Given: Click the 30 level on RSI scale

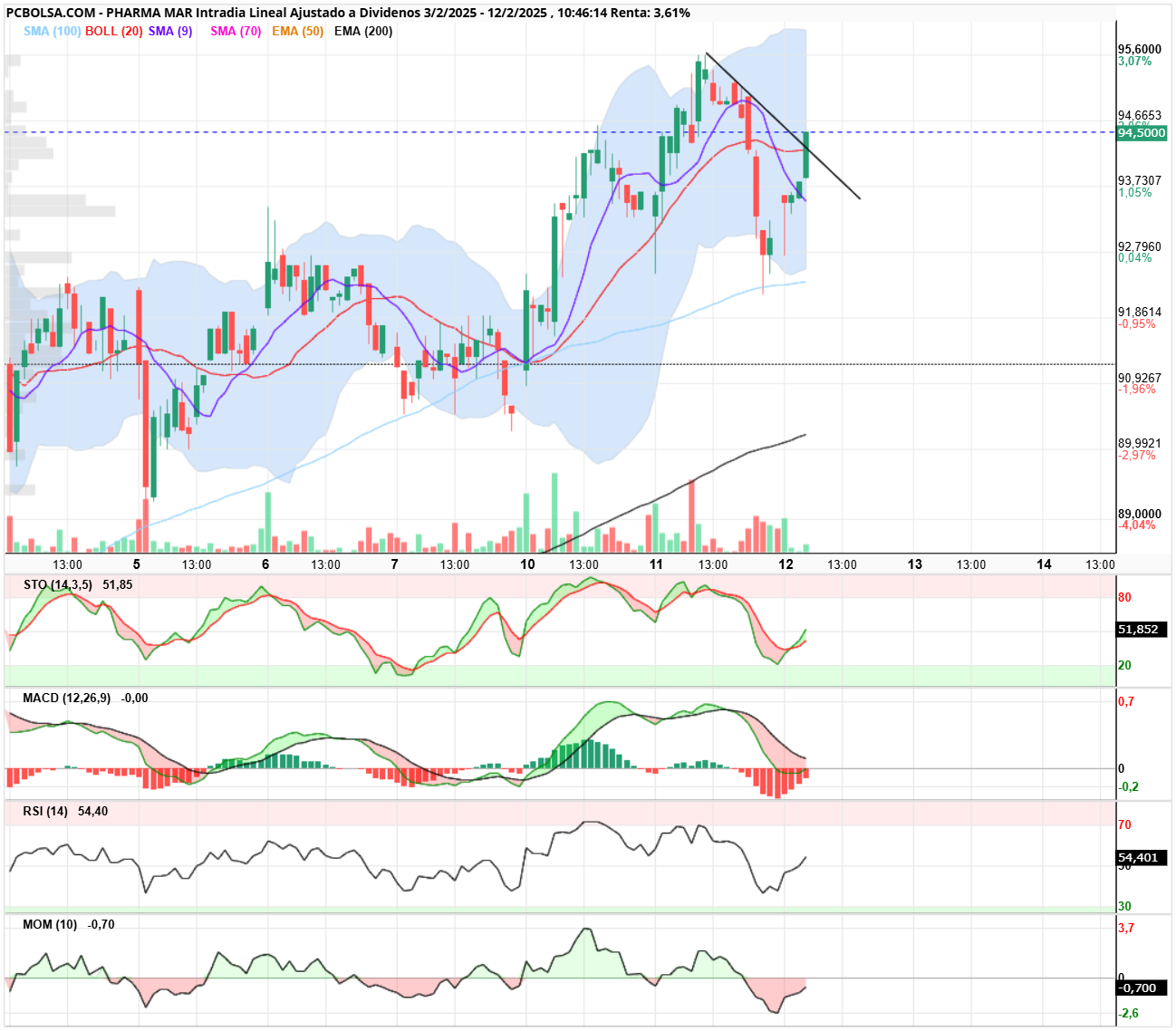Looking at the screenshot, I should 1124,906.
